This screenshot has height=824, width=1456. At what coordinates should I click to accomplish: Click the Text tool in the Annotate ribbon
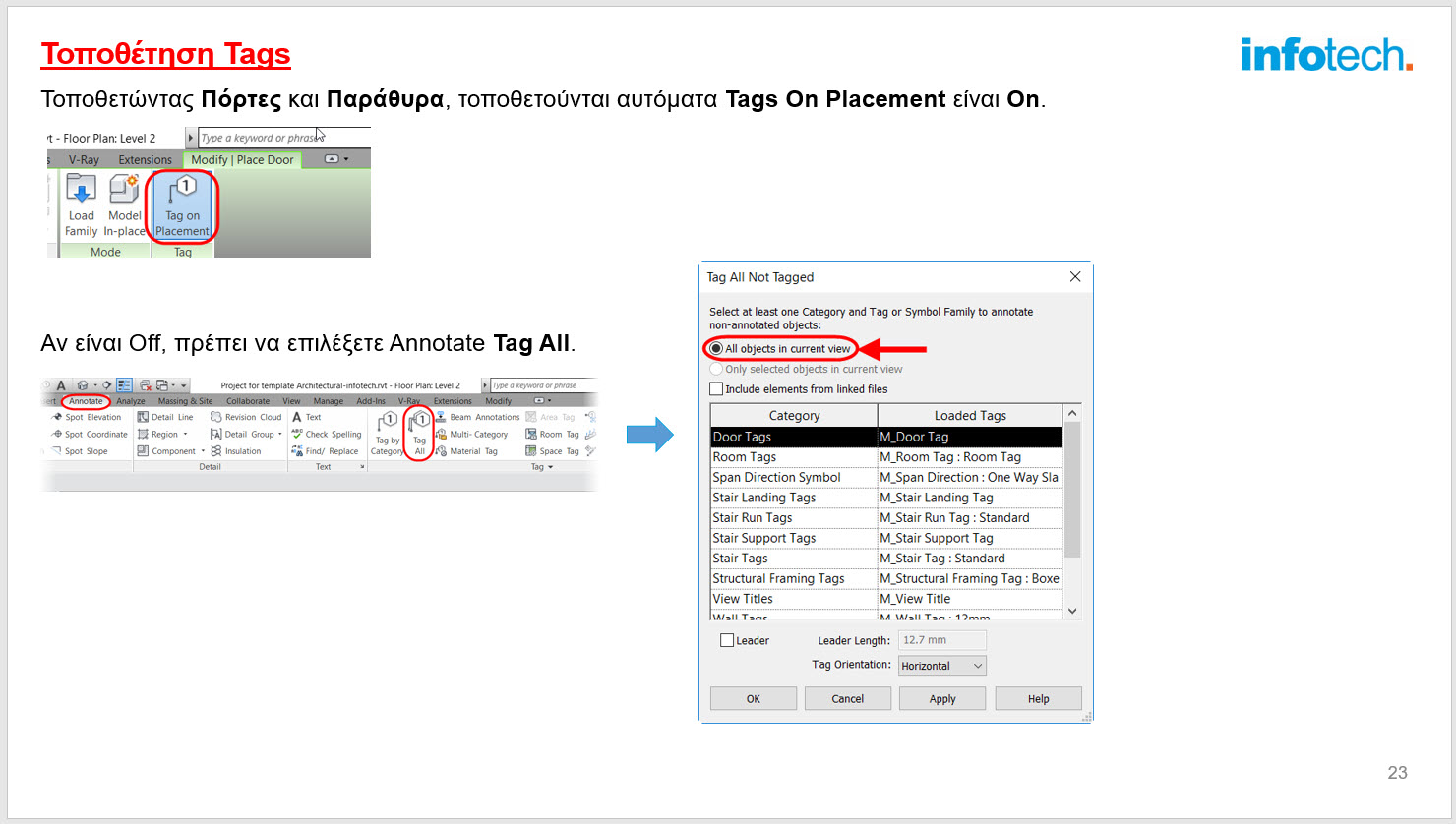tap(307, 417)
